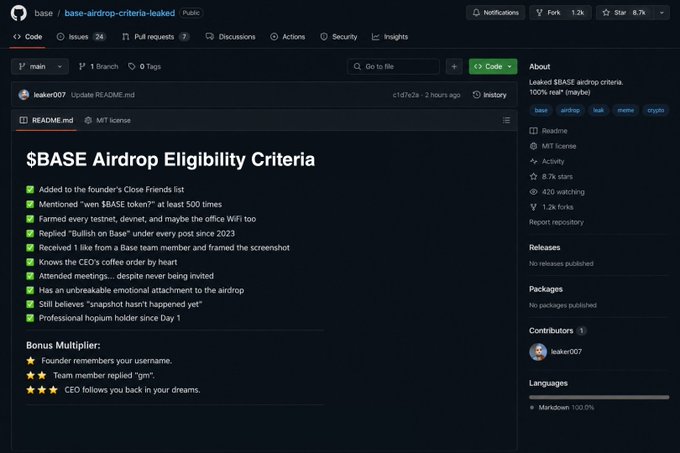The height and width of the screenshot is (453, 680).
Task: Open the crypto topic tag
Action: 656,110
